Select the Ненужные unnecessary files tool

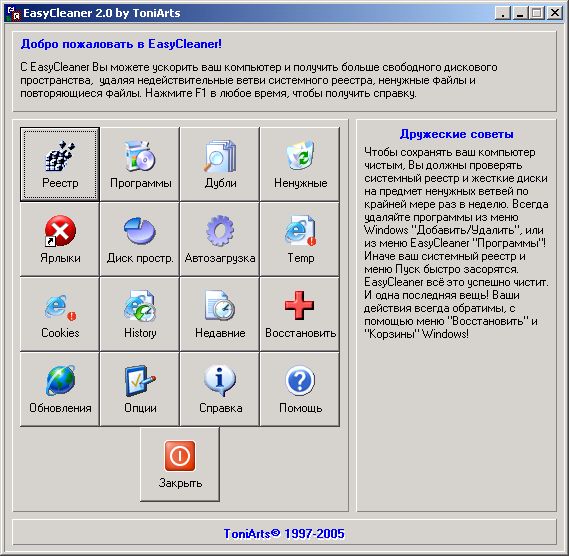coord(300,164)
